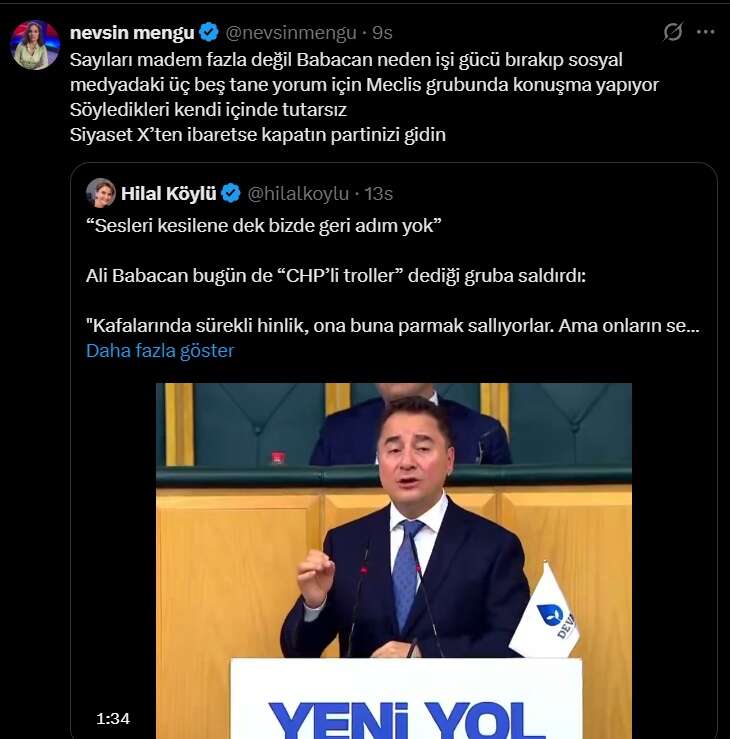Click the "Sesleri kesilene dek" quote line

pyautogui.click(x=262, y=226)
